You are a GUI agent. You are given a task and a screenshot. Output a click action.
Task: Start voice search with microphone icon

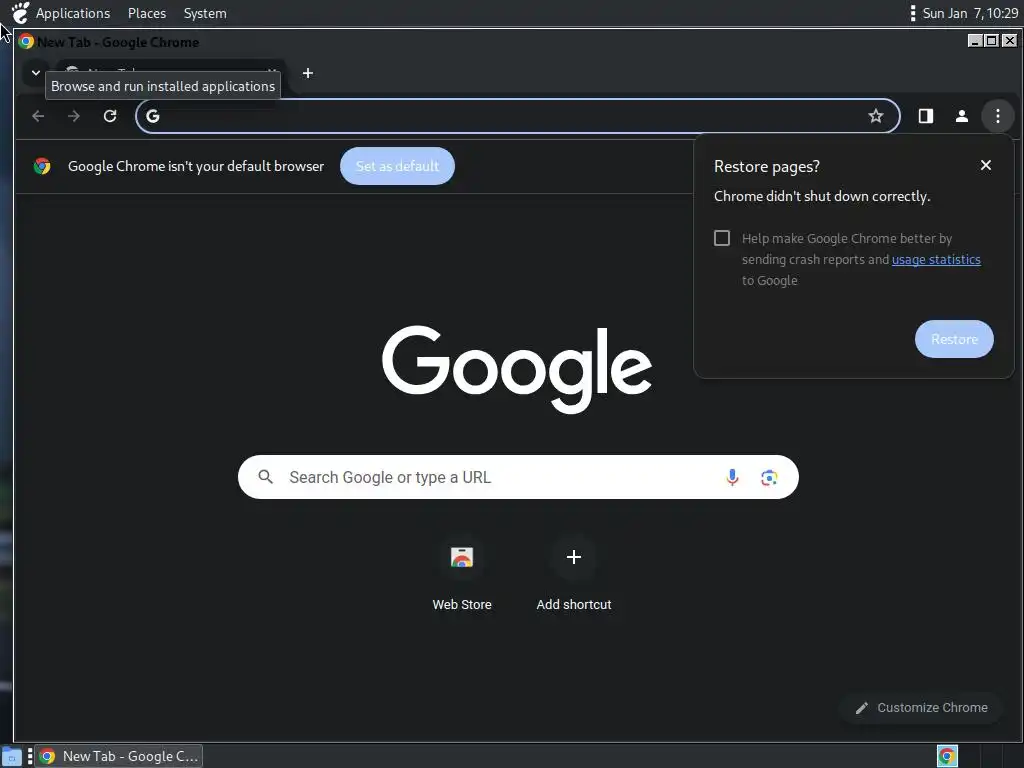click(732, 477)
